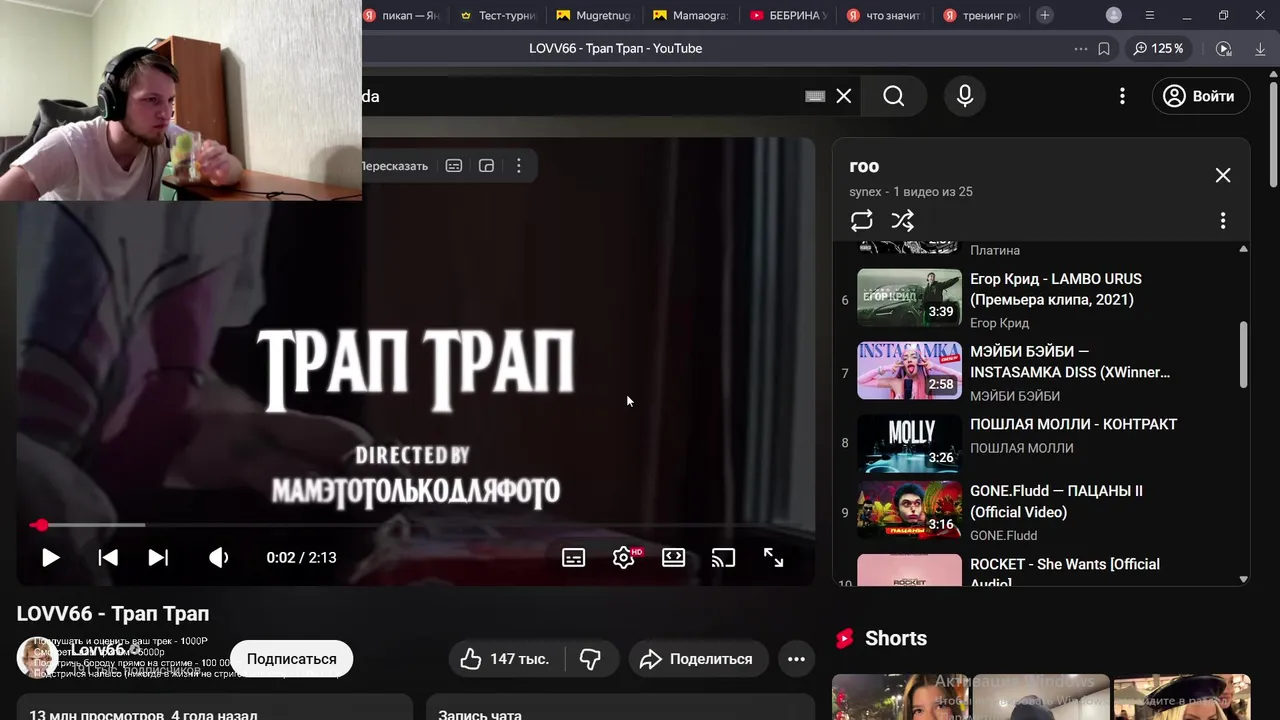
Task: Open YouTube settings three-dot menu
Action: 1122,96
